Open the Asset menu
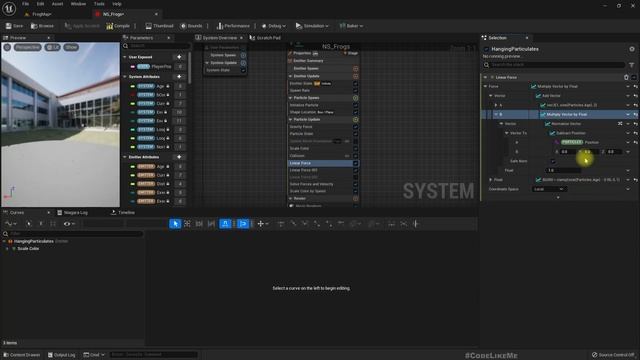The height and width of the screenshot is (360, 640). (57, 4)
